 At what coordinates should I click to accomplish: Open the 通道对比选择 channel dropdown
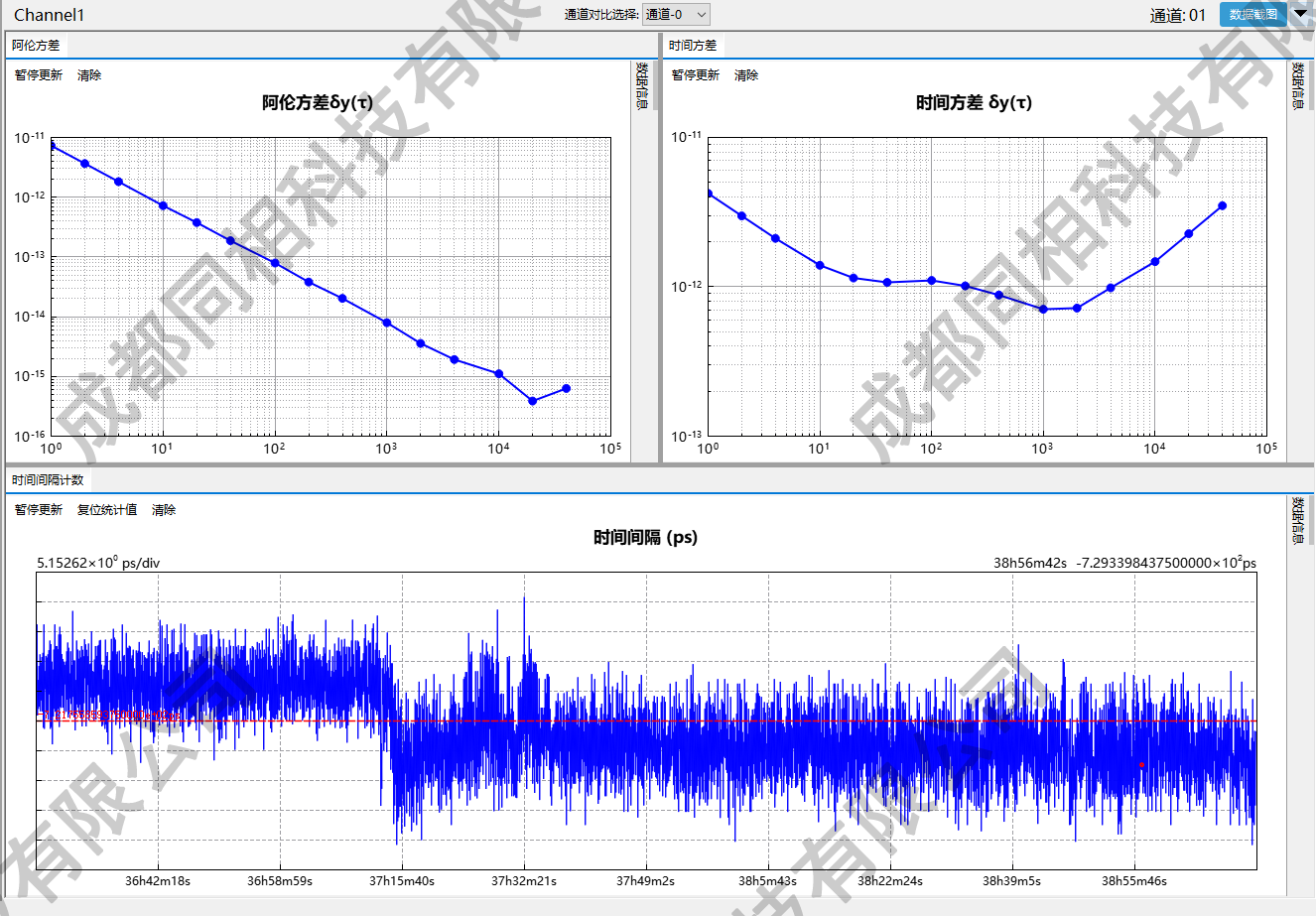pos(676,14)
